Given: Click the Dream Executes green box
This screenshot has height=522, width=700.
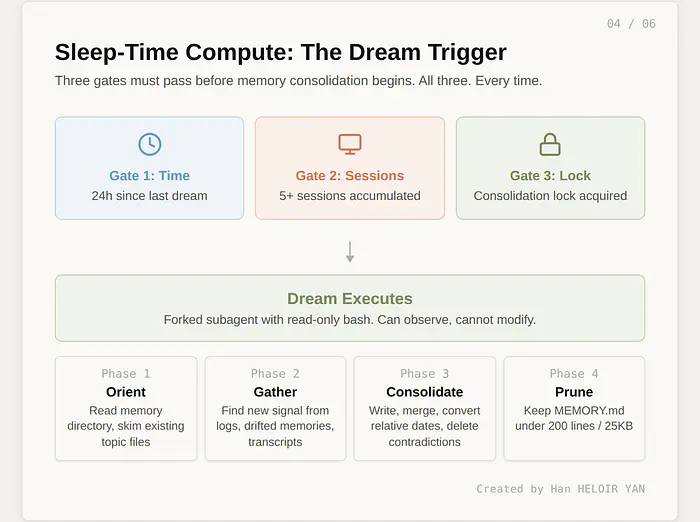Looking at the screenshot, I should point(350,308).
